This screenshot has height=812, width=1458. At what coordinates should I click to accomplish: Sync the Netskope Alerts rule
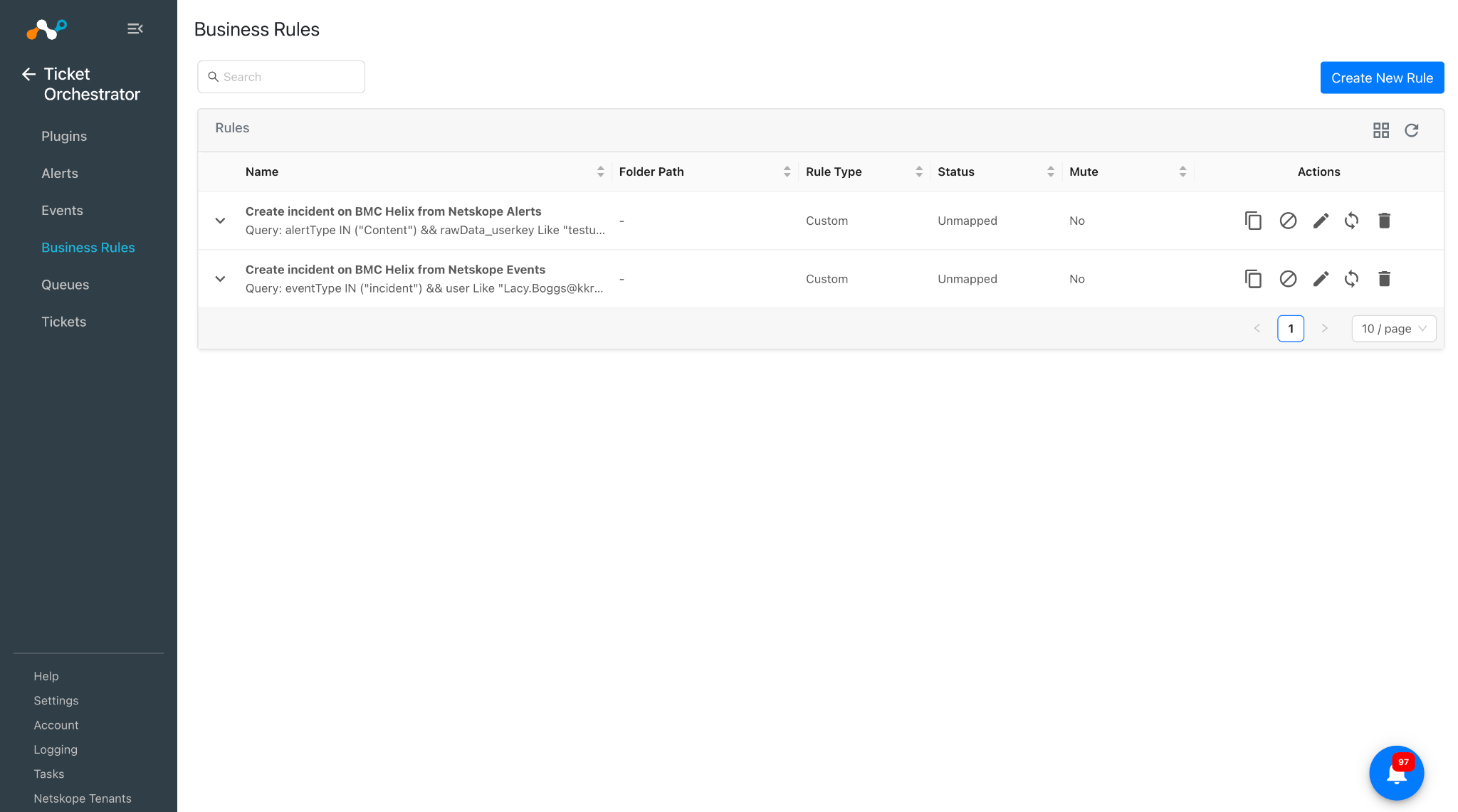pyautogui.click(x=1351, y=221)
